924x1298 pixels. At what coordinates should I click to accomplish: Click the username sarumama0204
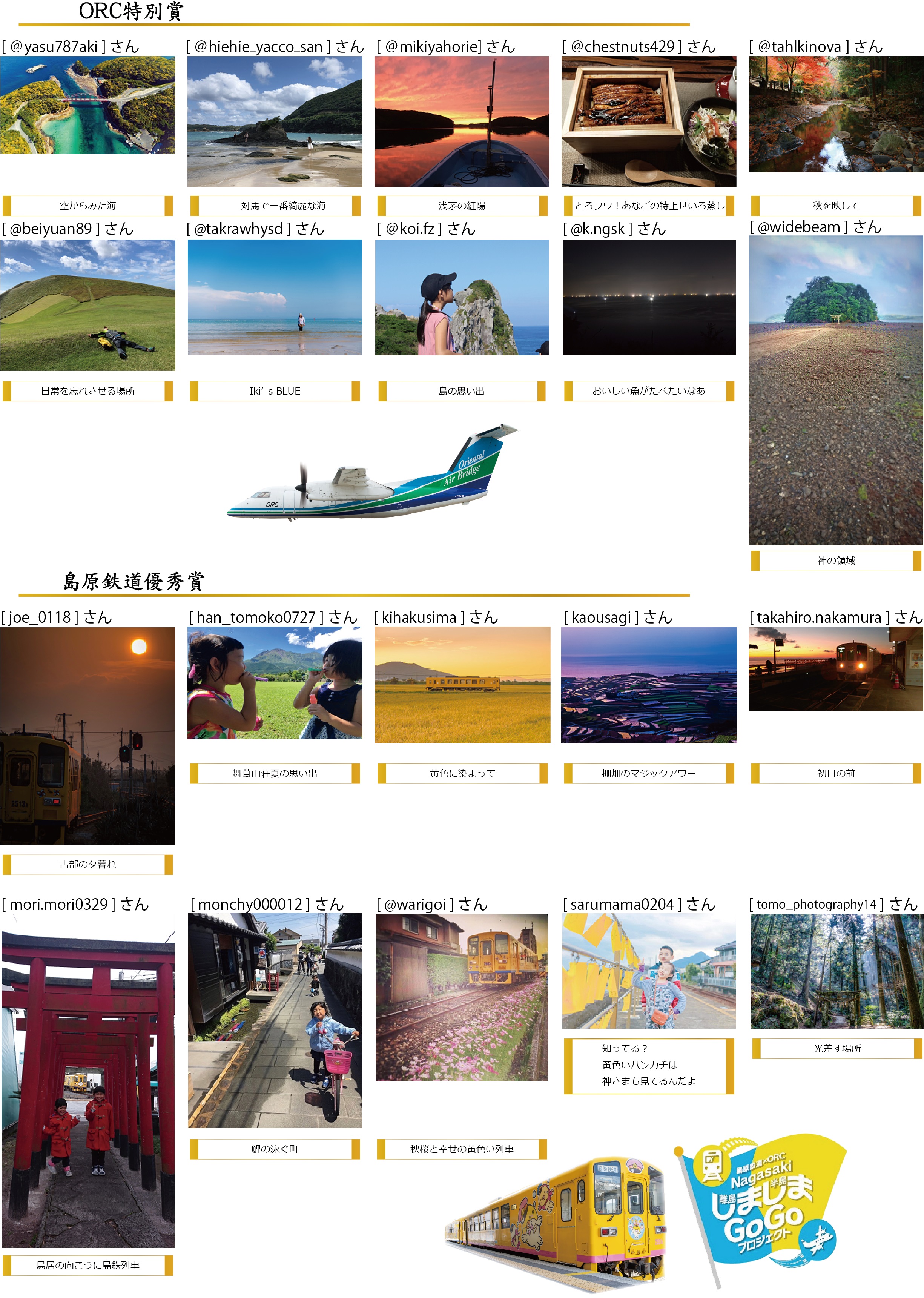click(622, 905)
